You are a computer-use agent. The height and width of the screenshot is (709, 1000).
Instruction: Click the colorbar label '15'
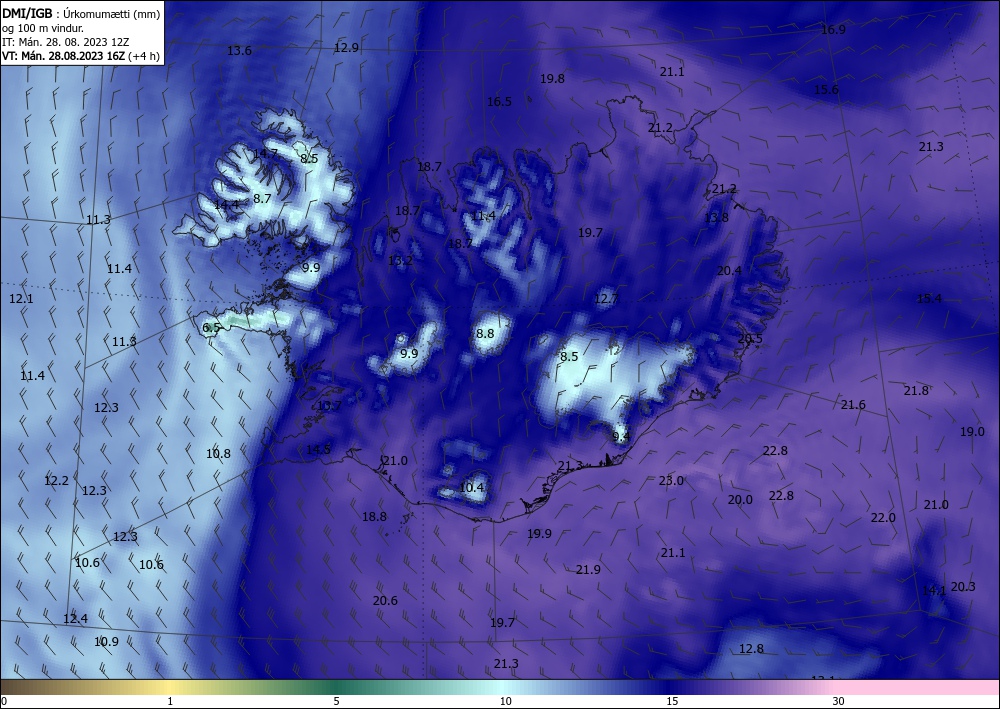pyautogui.click(x=672, y=701)
